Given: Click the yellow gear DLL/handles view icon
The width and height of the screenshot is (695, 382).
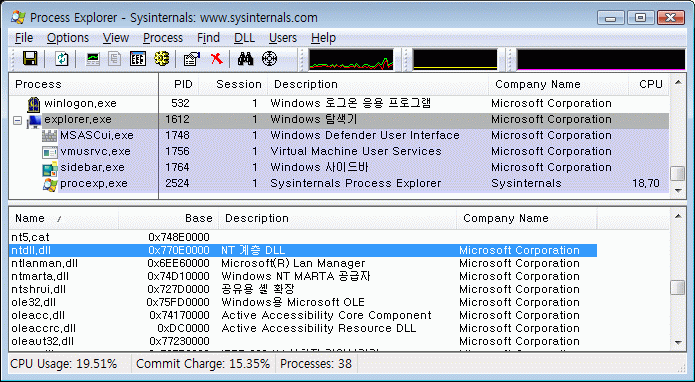Looking at the screenshot, I should [162, 58].
